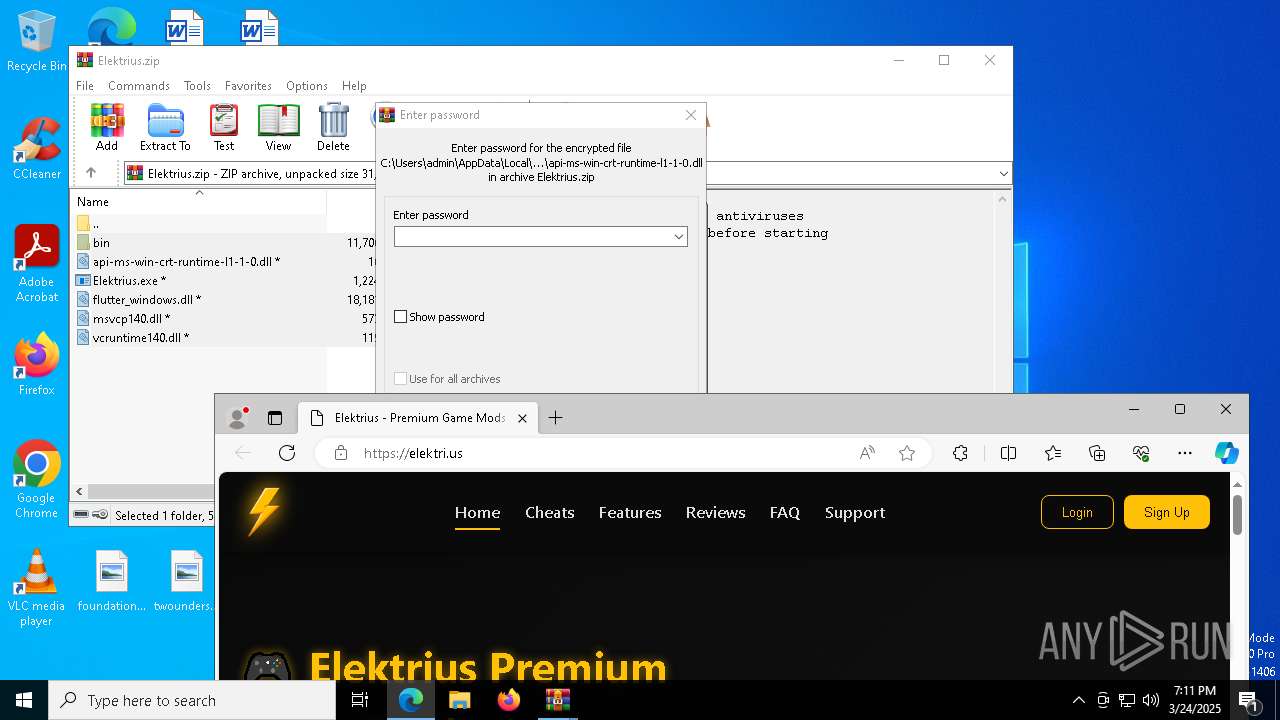Open the FAQ website link

[785, 512]
